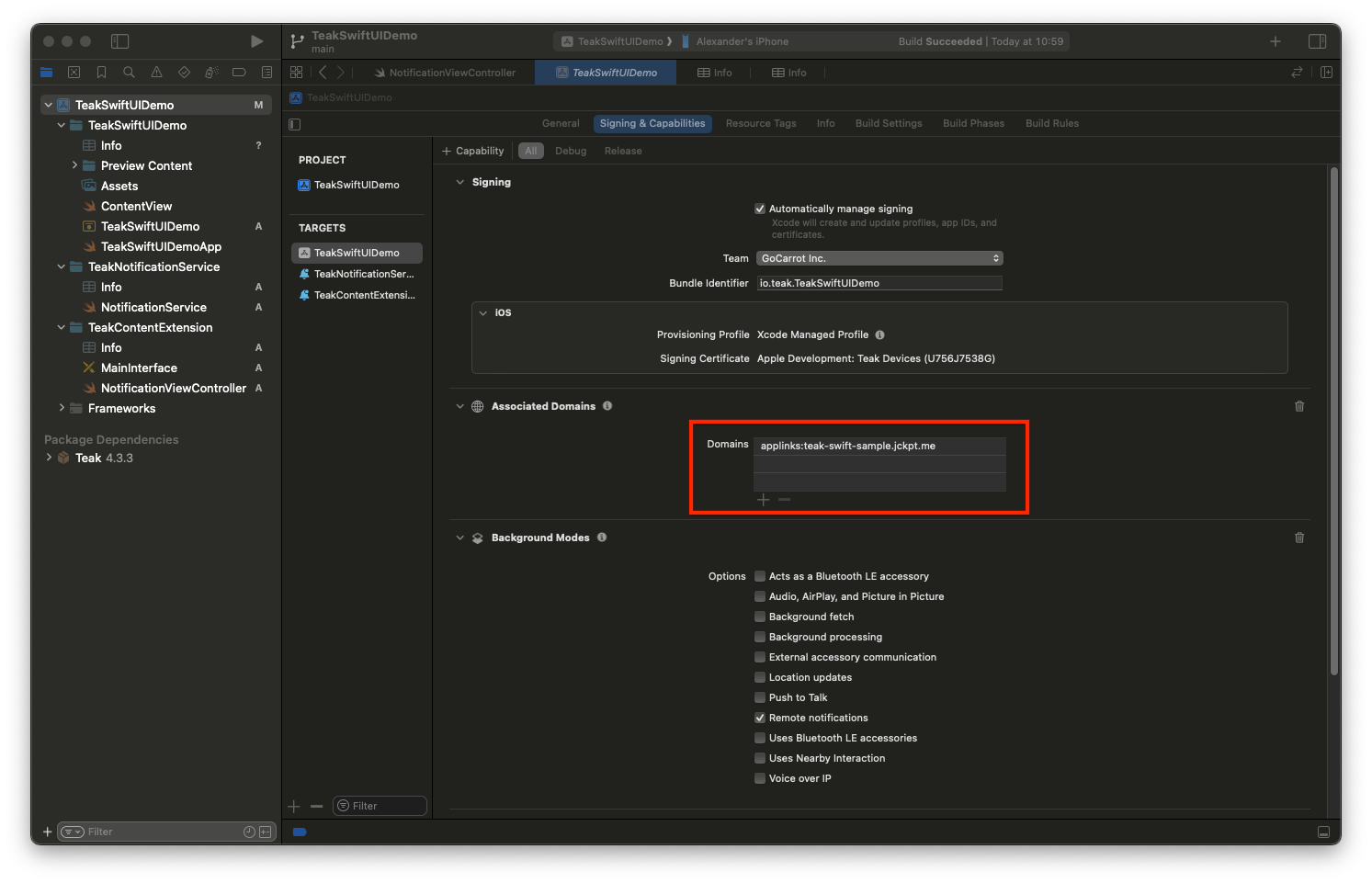This screenshot has width=1372, height=883.
Task: Collapse the Signing section
Action: tap(460, 182)
